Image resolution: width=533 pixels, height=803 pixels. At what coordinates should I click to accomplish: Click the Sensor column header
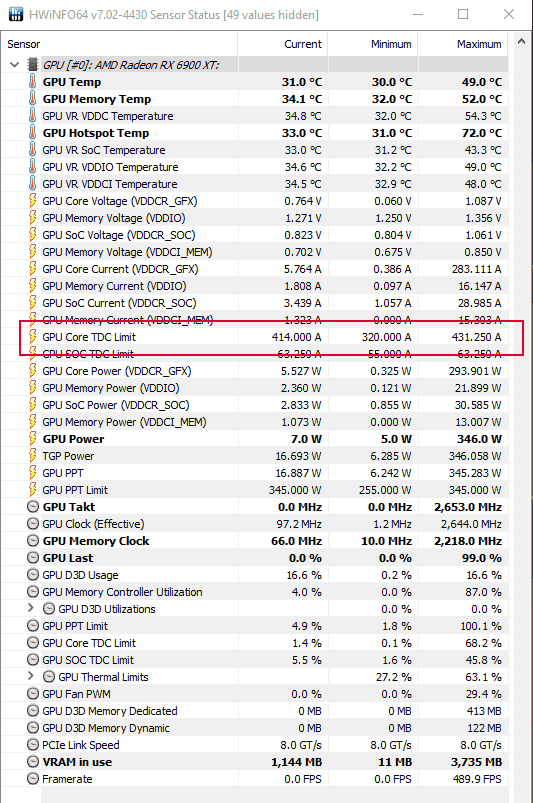click(x=120, y=44)
